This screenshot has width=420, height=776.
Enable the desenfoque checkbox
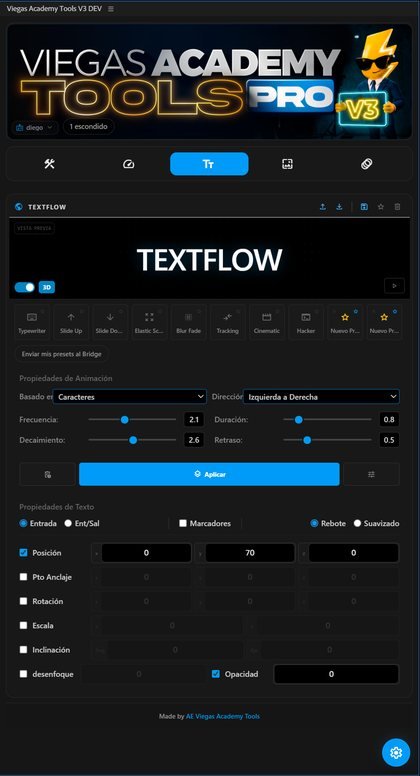point(23,674)
